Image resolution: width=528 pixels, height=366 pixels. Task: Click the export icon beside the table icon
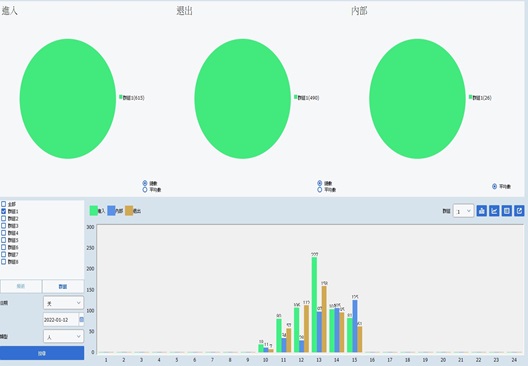[x=519, y=211]
